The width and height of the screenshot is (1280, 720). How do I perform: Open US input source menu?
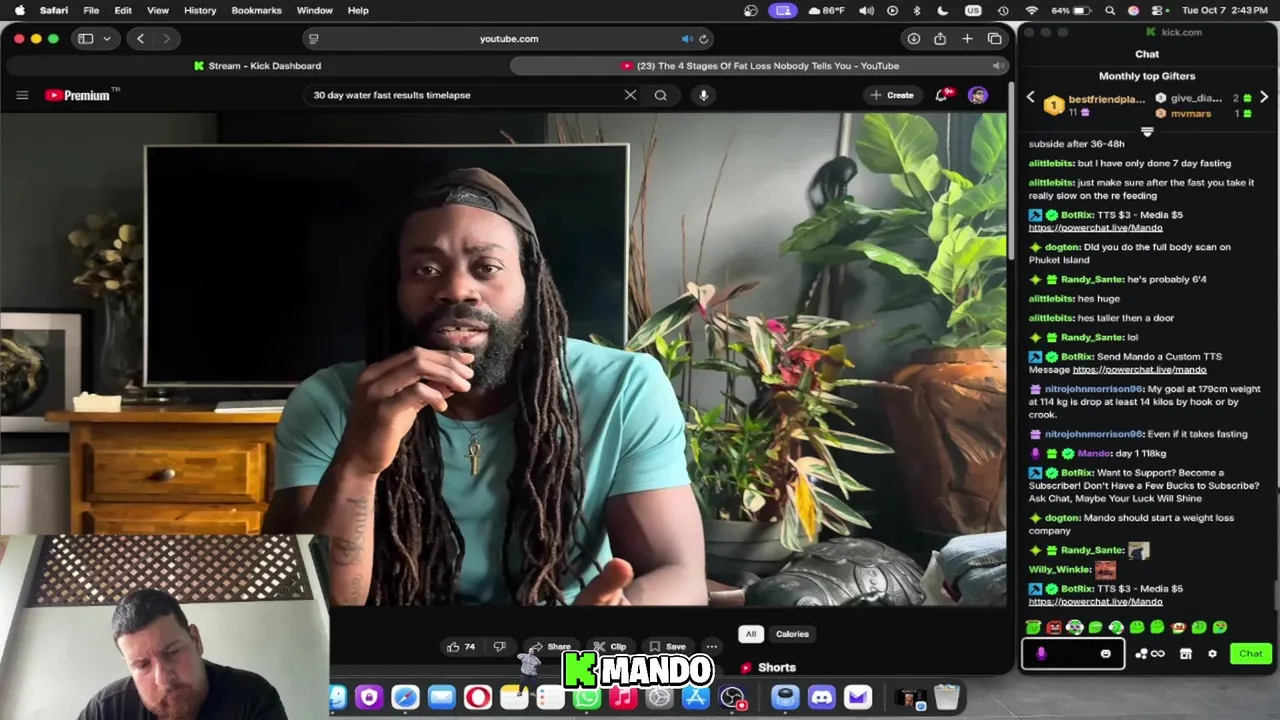[x=973, y=10]
